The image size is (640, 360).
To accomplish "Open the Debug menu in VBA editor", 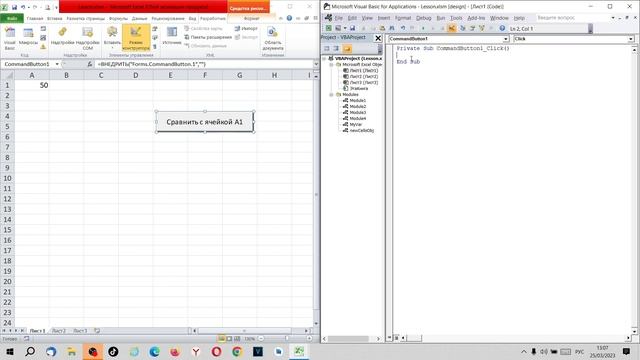I will pos(424,18).
